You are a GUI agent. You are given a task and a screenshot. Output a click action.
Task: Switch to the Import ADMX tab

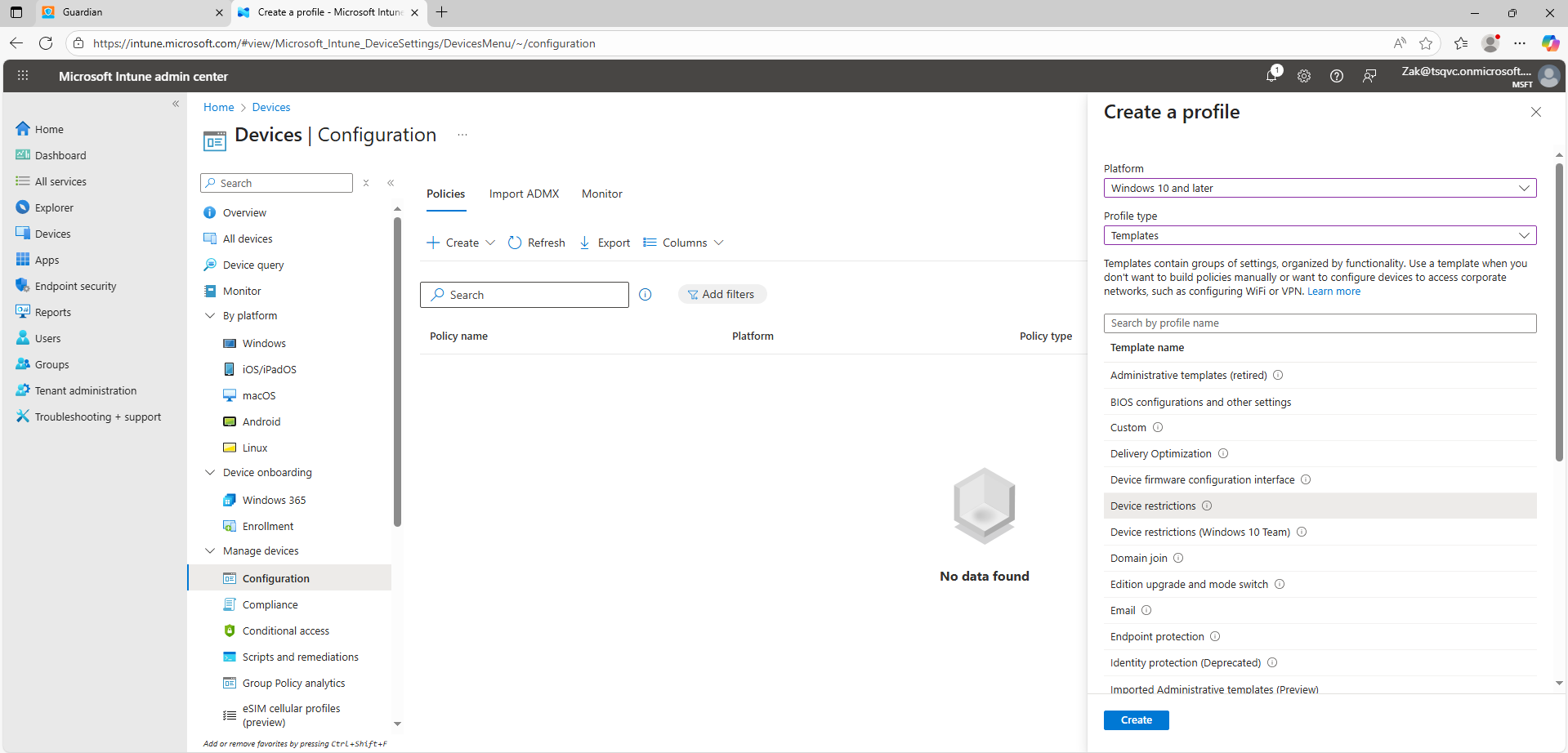click(x=524, y=194)
